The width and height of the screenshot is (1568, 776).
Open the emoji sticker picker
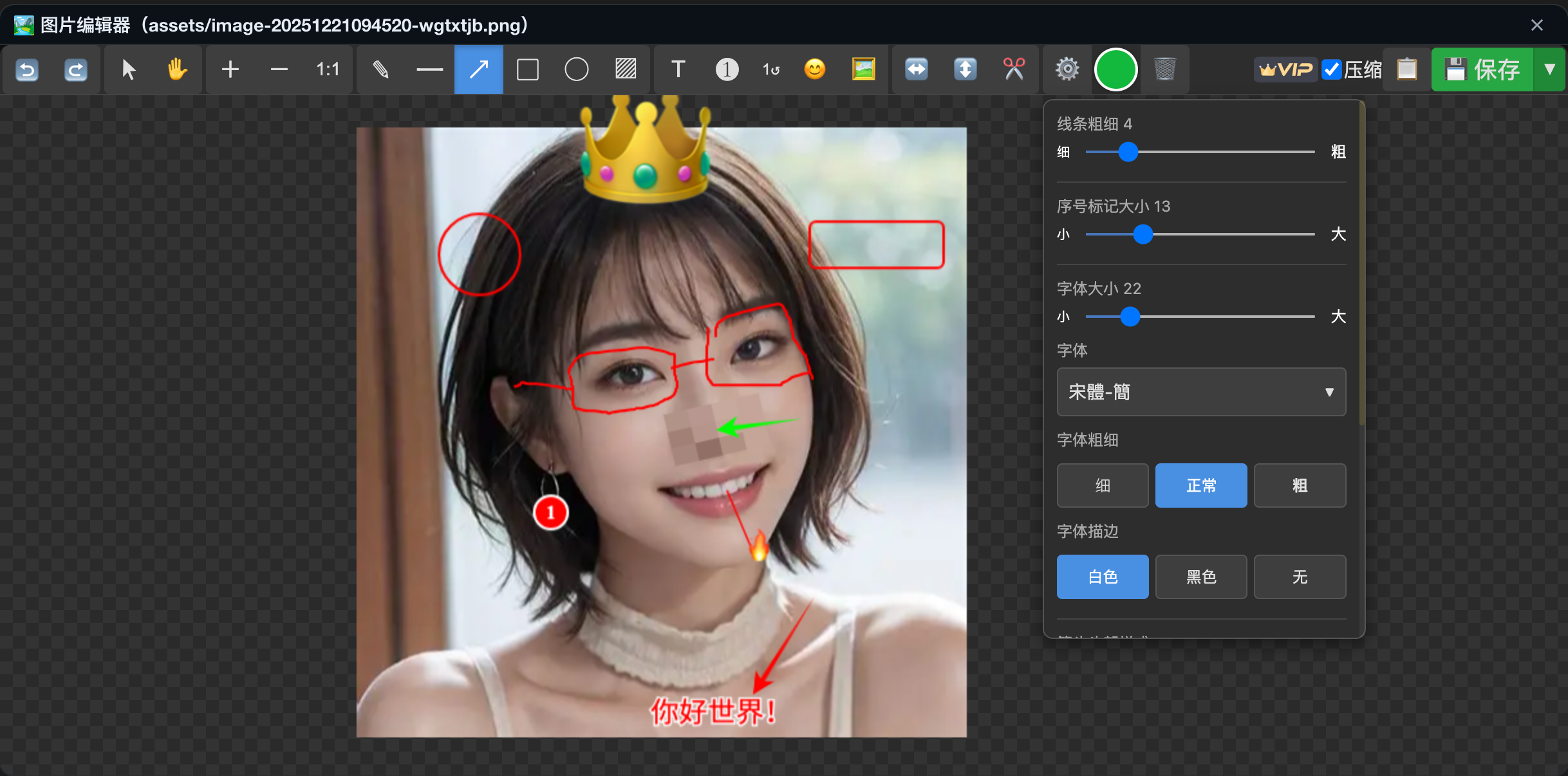(814, 69)
